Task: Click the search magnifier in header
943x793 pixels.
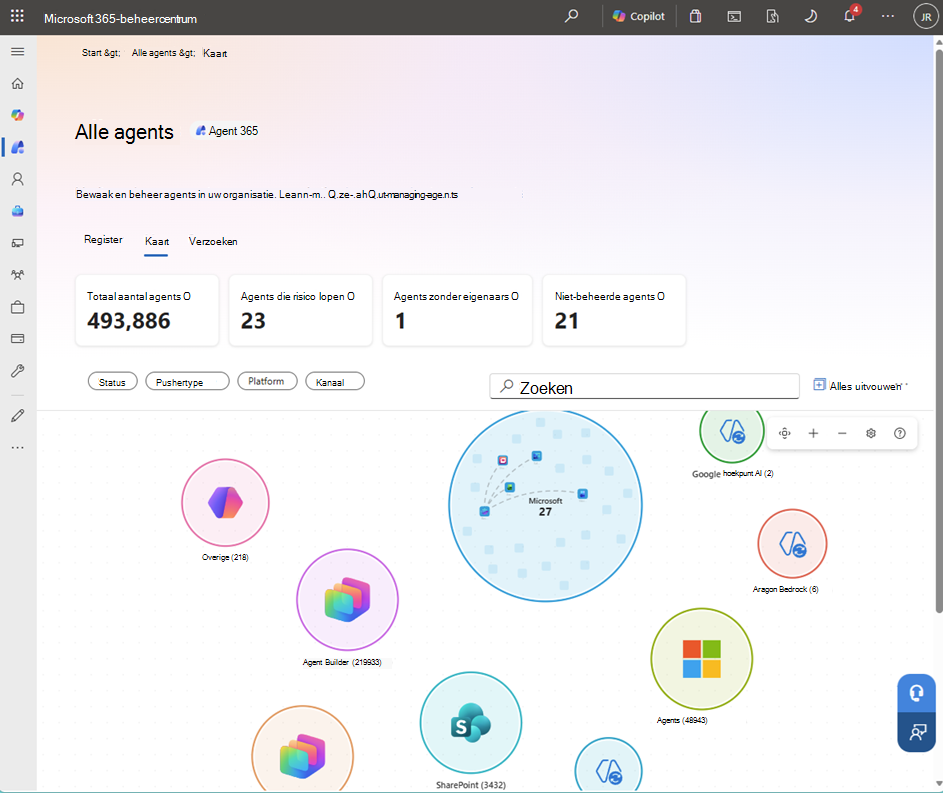Action: pos(571,16)
